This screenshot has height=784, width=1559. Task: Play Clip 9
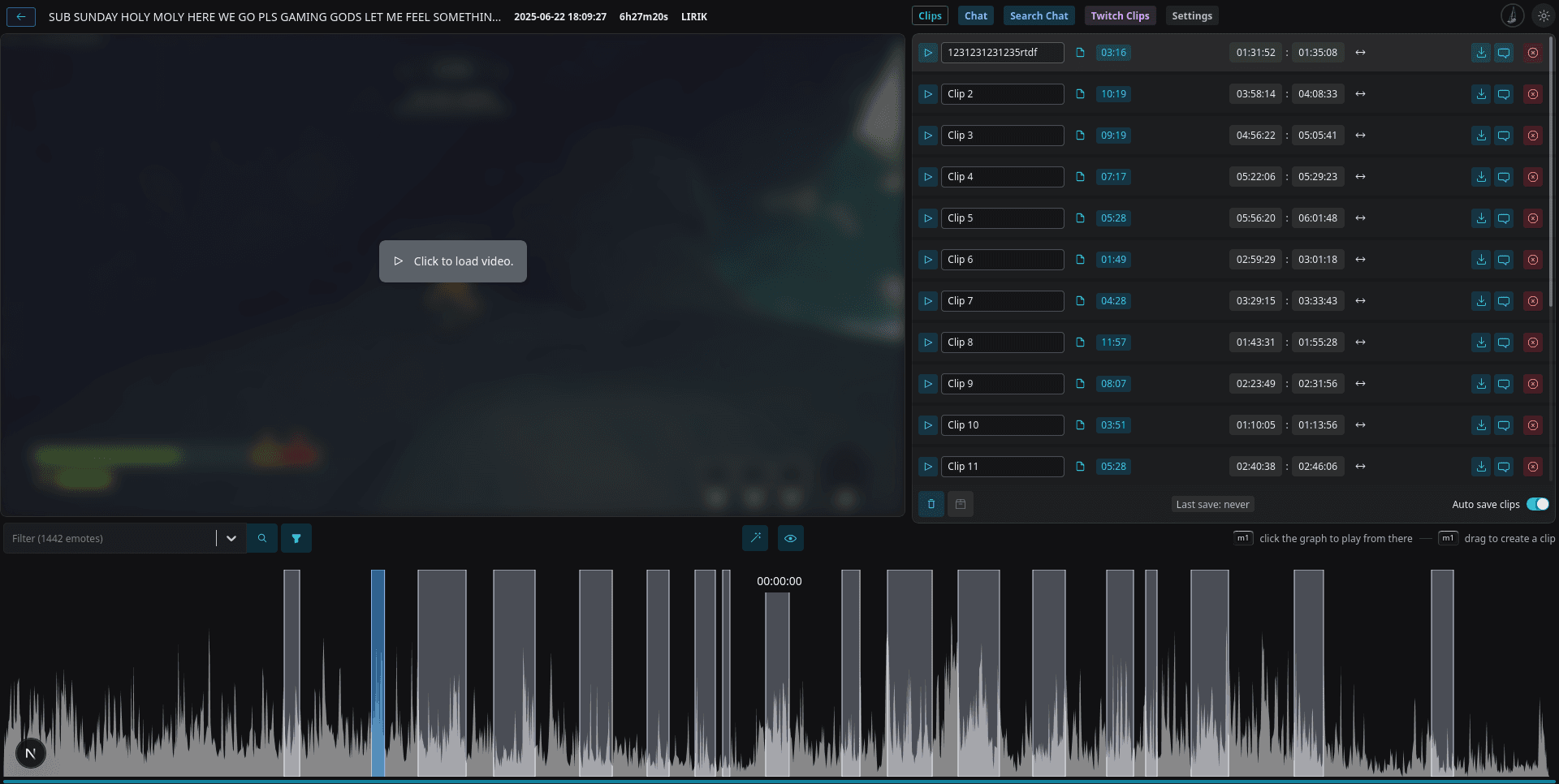[x=928, y=384]
